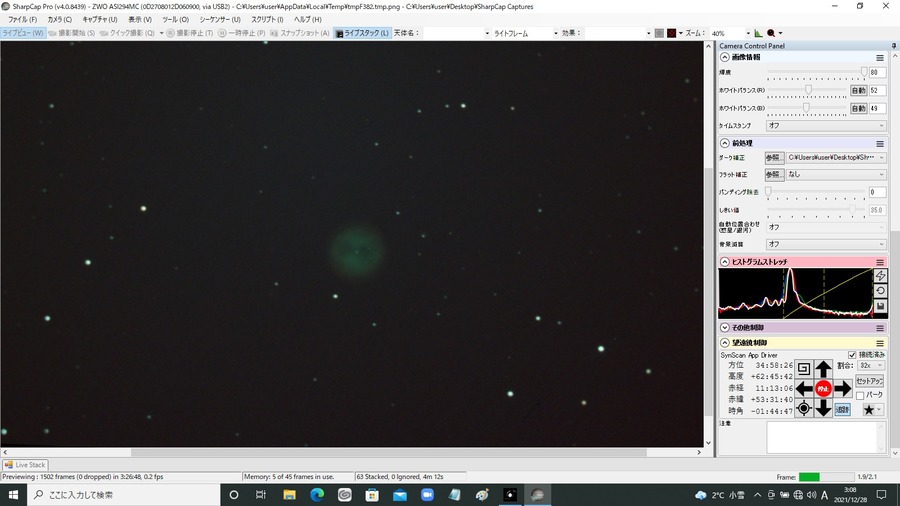Click 参照 button for ダーク補正
Screen dimensions: 900x506
[x=774, y=157]
